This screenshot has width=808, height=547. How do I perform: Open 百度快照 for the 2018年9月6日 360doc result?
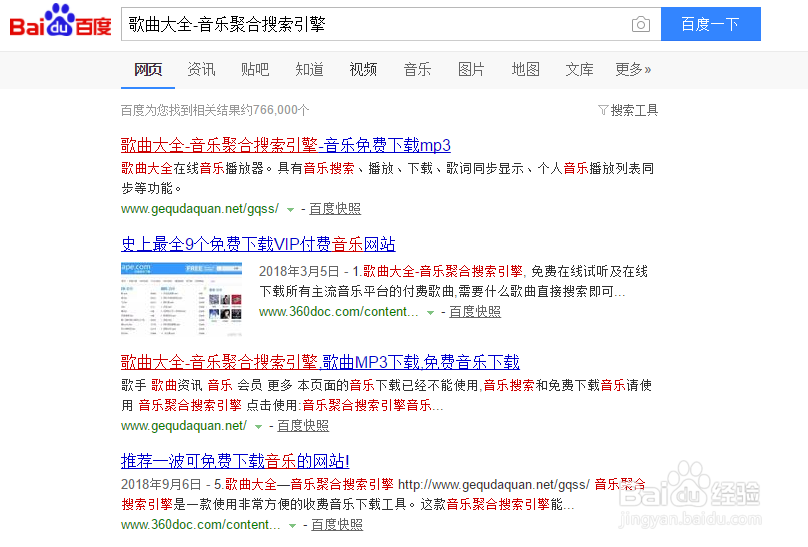(x=337, y=525)
